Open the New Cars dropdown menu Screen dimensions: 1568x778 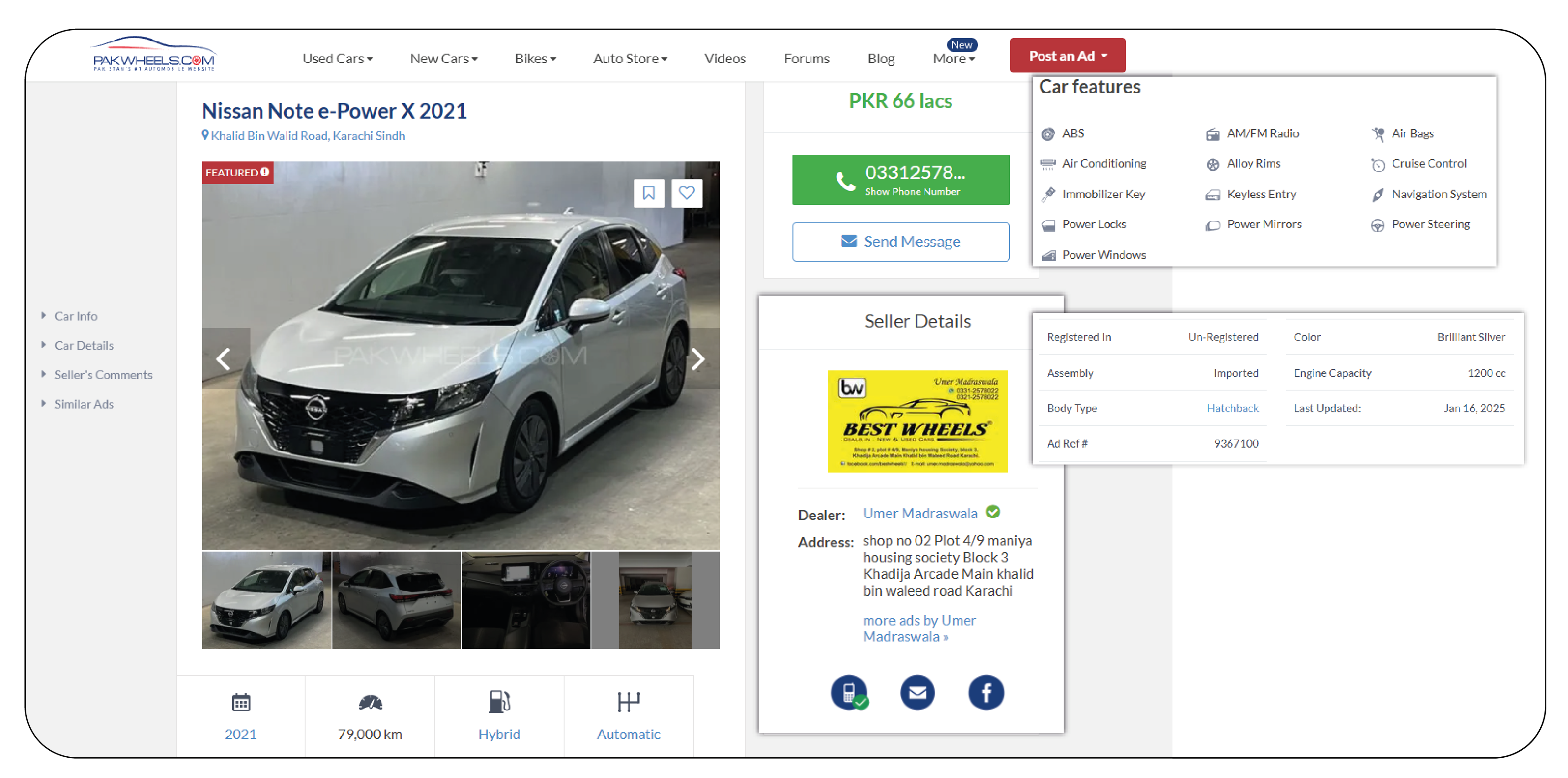444,58
